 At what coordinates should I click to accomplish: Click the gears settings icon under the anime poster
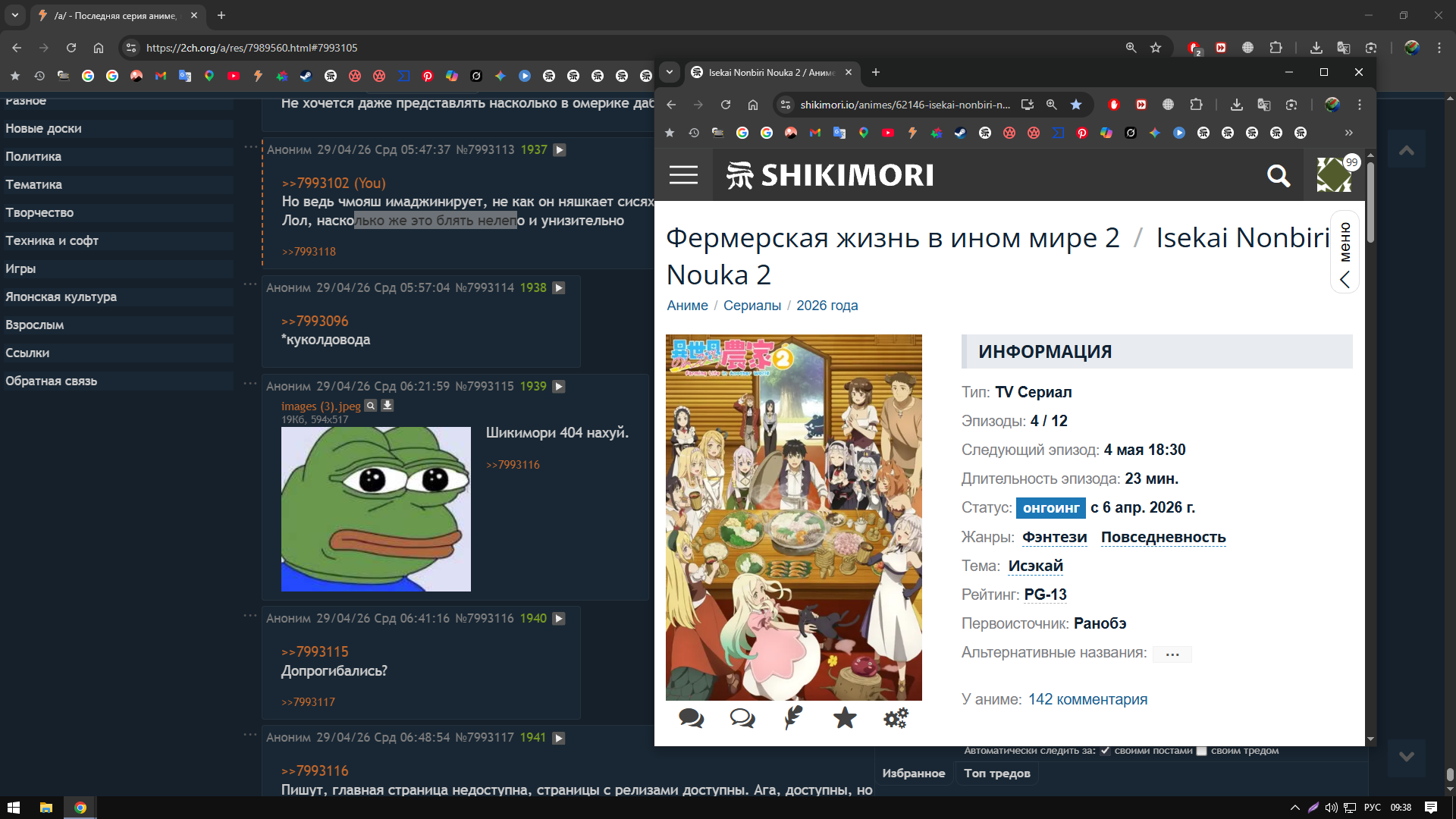pos(896,717)
